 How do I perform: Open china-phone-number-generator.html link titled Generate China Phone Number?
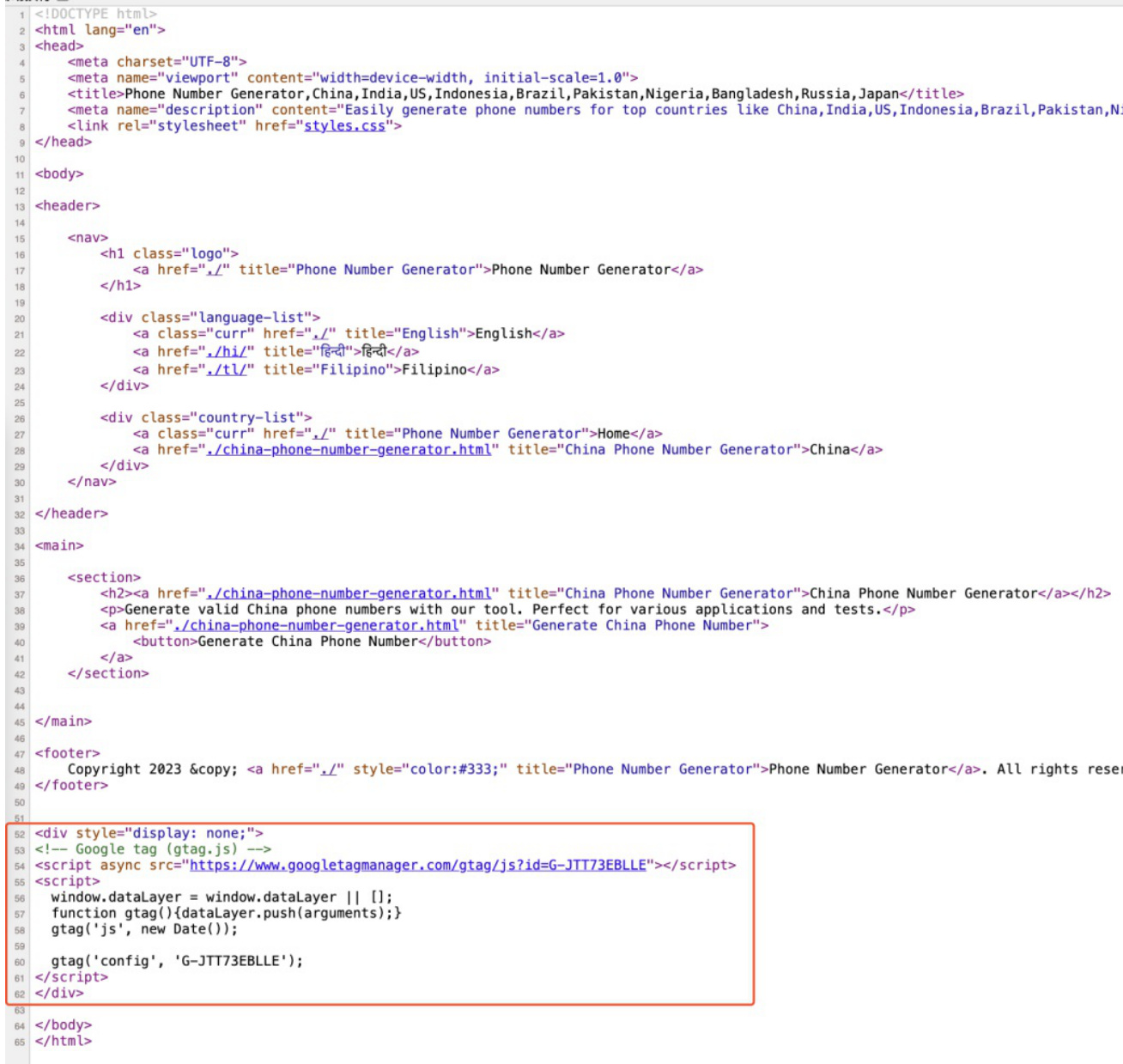pos(316,625)
